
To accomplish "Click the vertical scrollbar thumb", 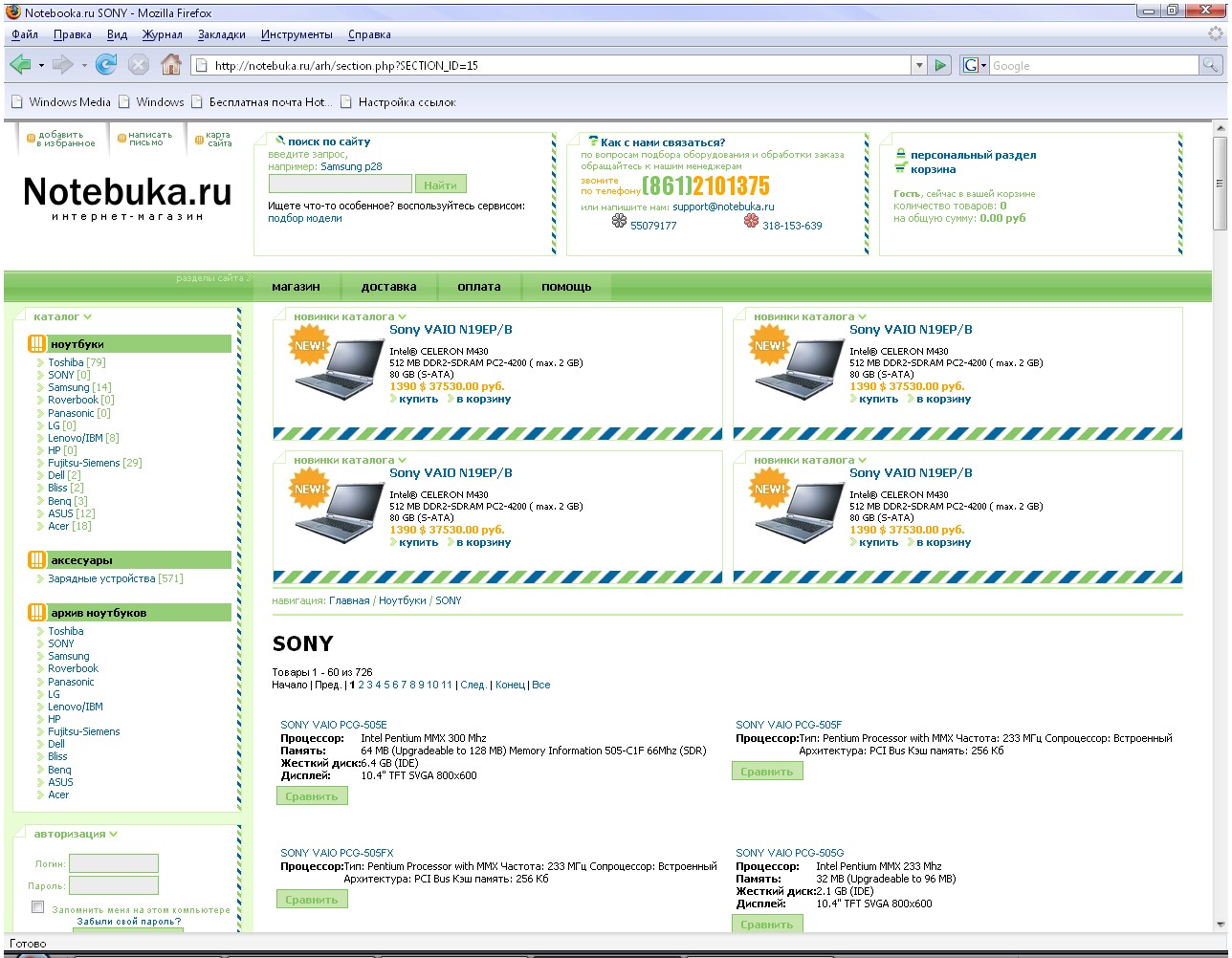I will point(1220,182).
